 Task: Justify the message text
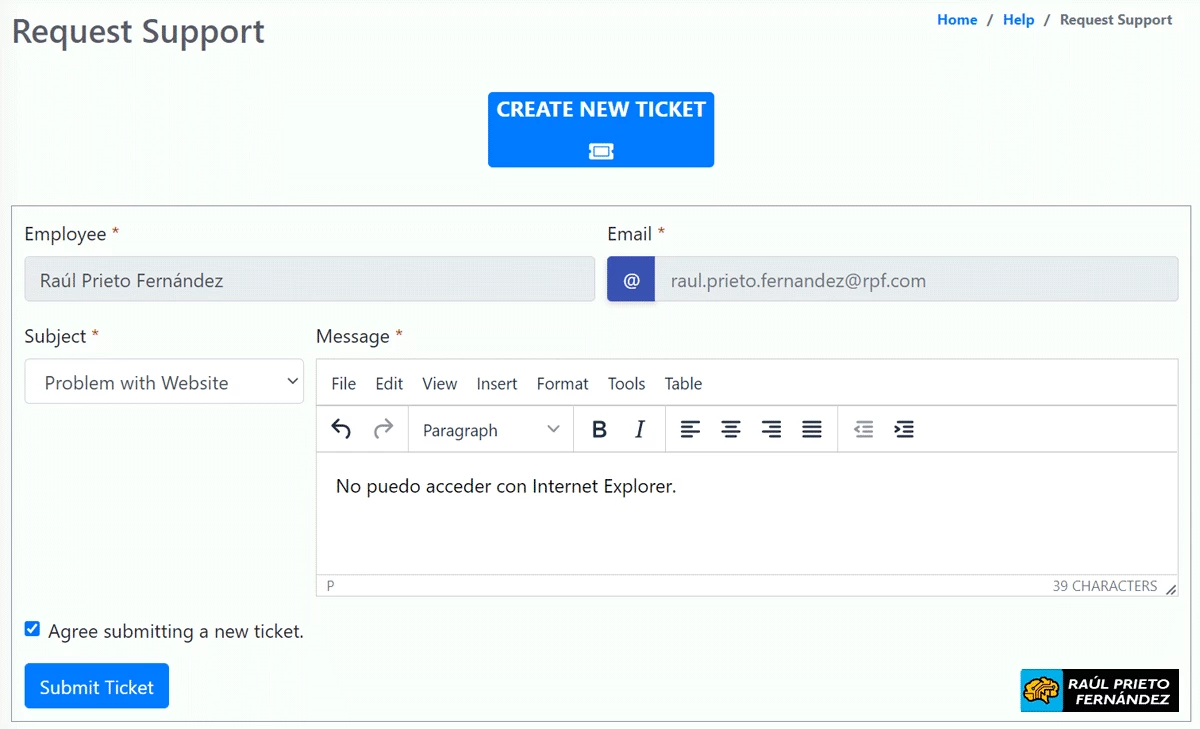(x=812, y=429)
